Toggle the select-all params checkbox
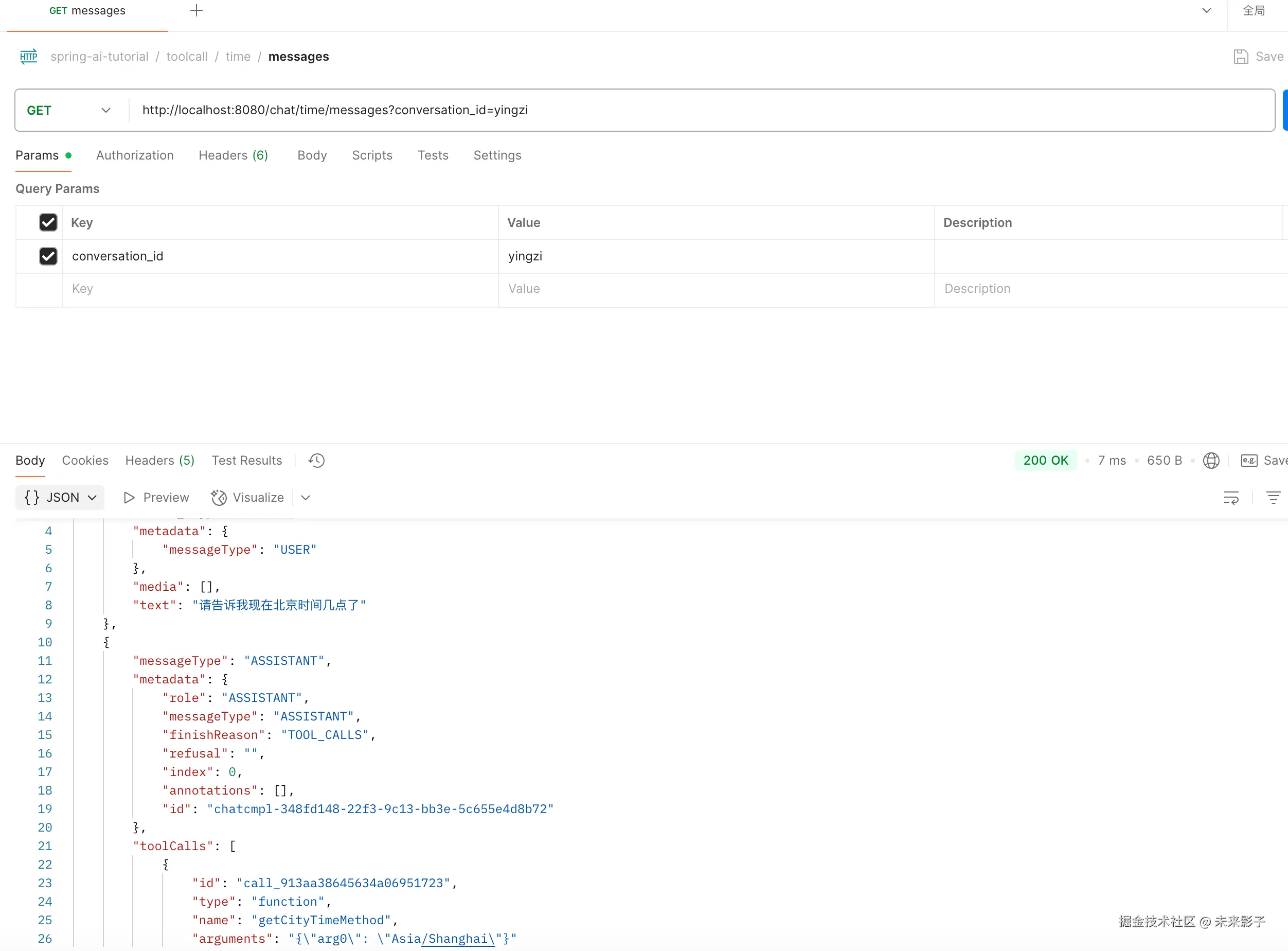The height and width of the screenshot is (951, 1288). [48, 223]
